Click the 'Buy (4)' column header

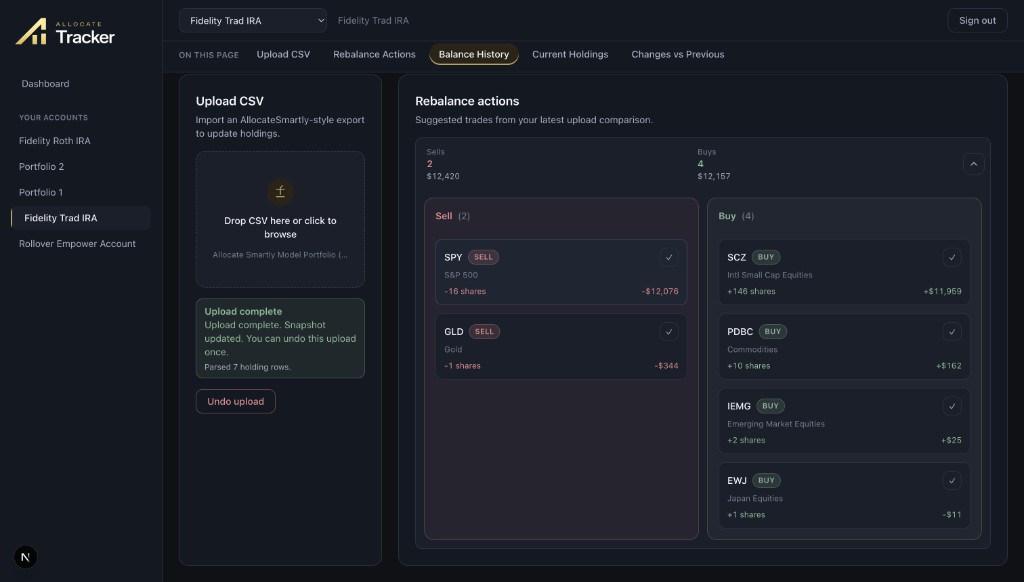(x=736, y=216)
